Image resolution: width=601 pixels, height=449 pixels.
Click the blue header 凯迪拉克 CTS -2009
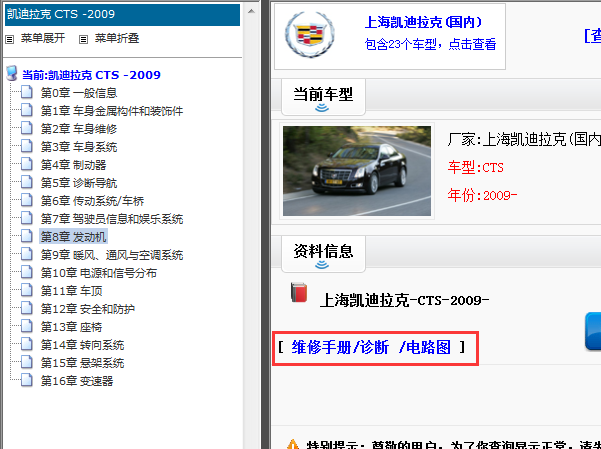tap(122, 15)
